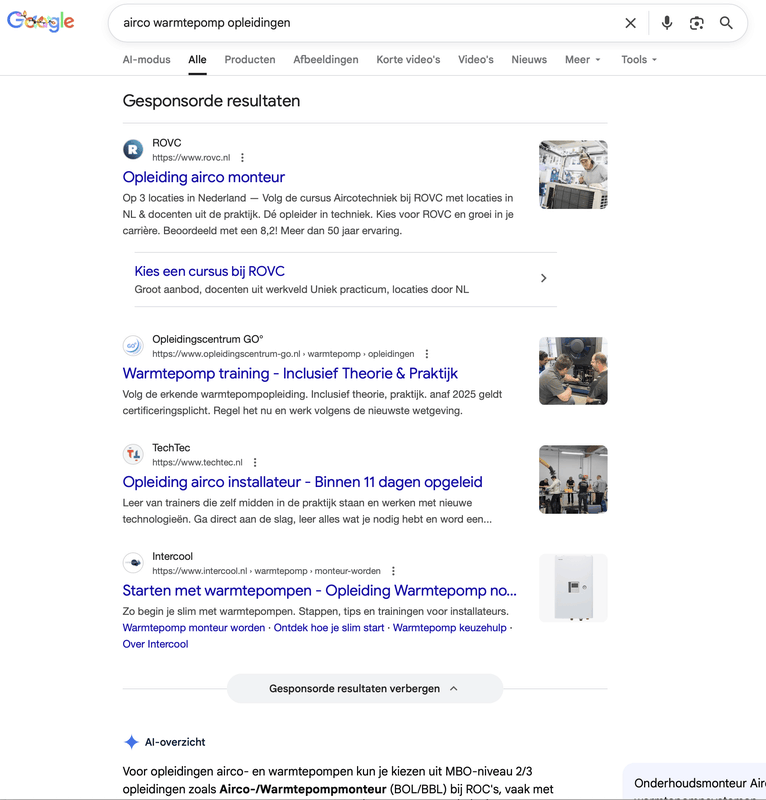Open 'Kies een cursus bij ROVC' link
The width and height of the screenshot is (766, 800).
pos(209,271)
